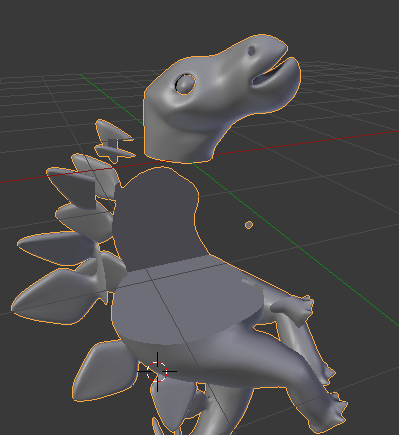Click the 3D cursor crosshair

pyautogui.click(x=157, y=371)
